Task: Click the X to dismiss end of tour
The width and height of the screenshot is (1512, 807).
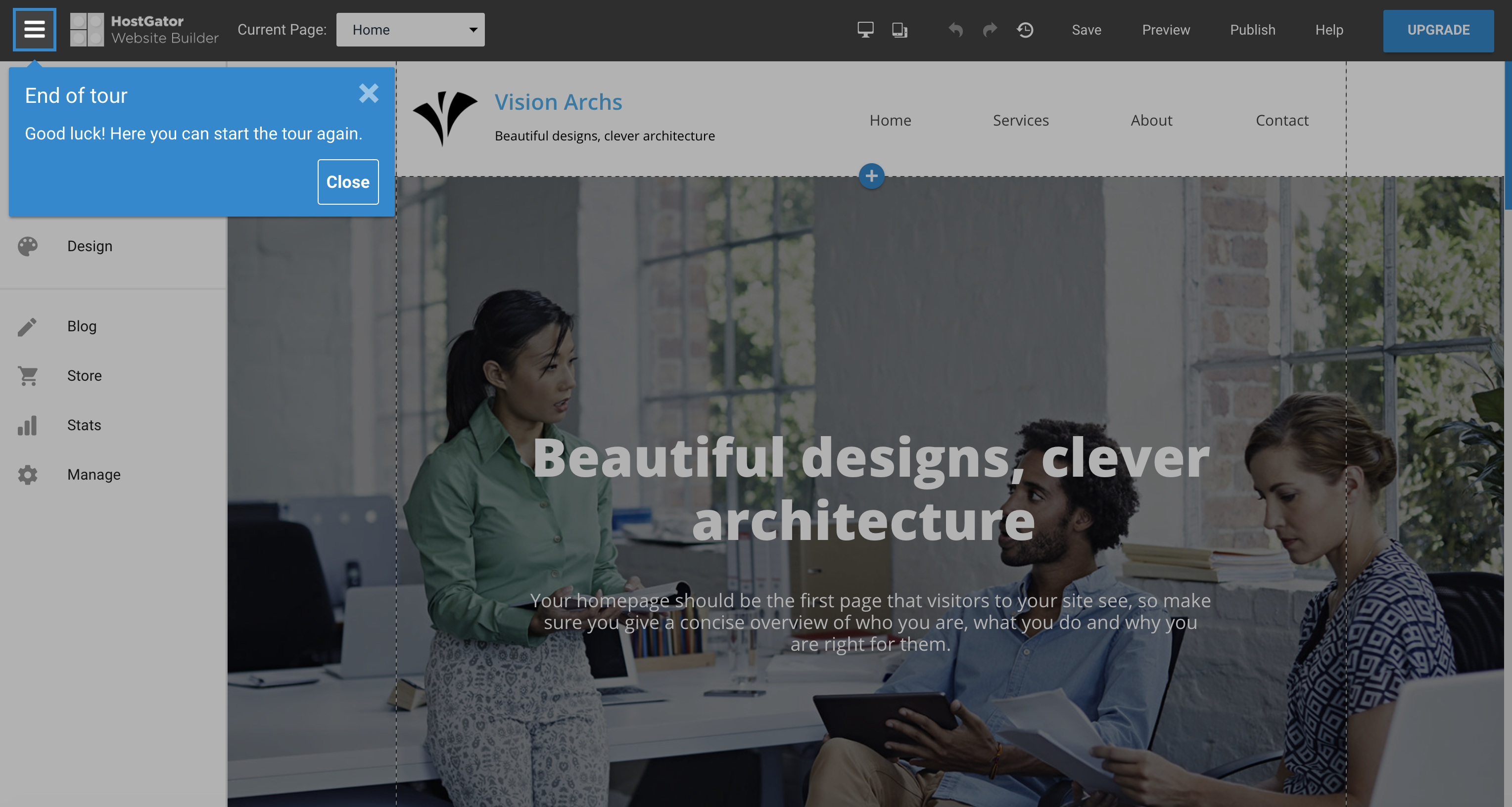Action: [x=369, y=93]
